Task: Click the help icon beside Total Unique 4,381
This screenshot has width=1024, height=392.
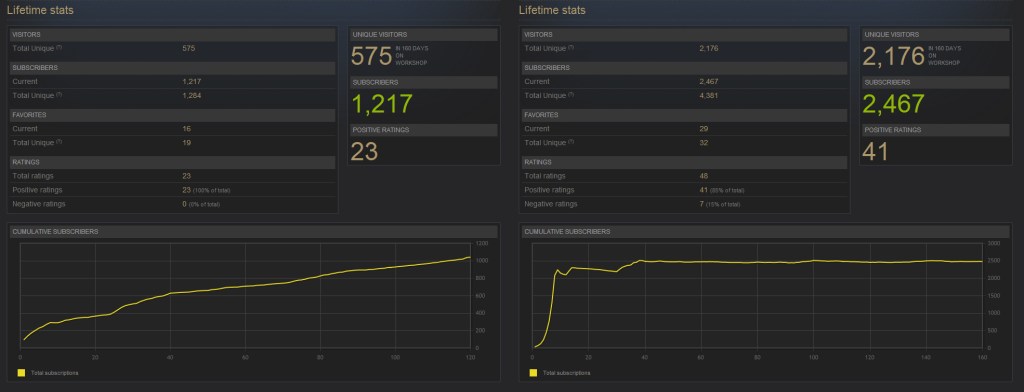Action: tap(571, 94)
